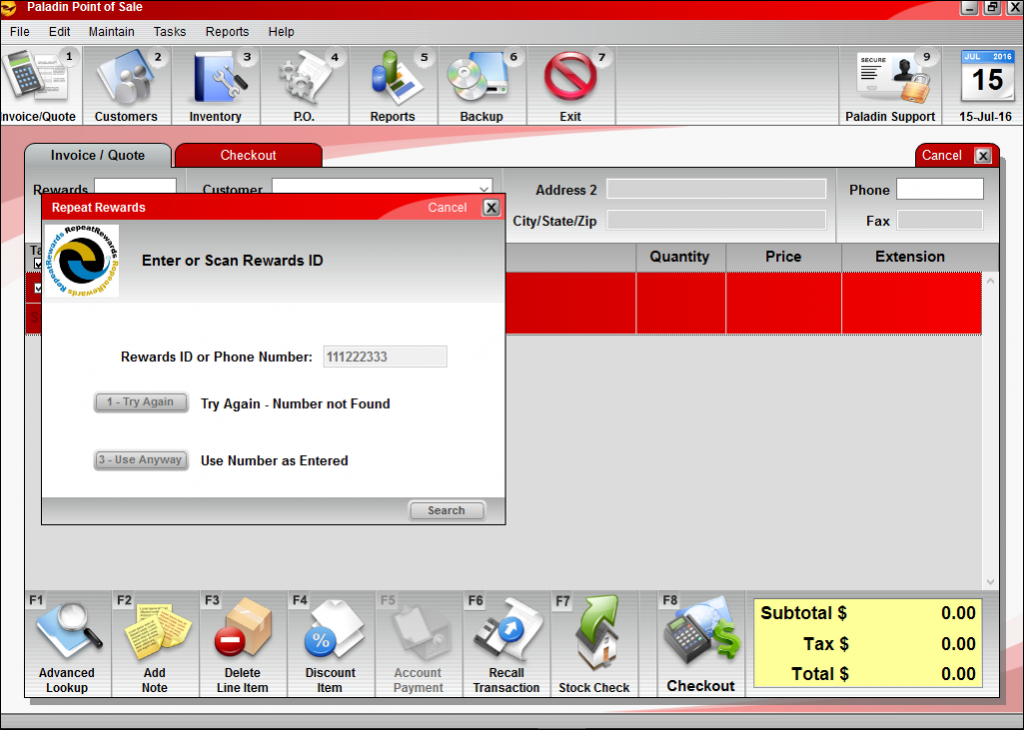
Task: Click the invoice Cancel button
Action: click(x=942, y=155)
